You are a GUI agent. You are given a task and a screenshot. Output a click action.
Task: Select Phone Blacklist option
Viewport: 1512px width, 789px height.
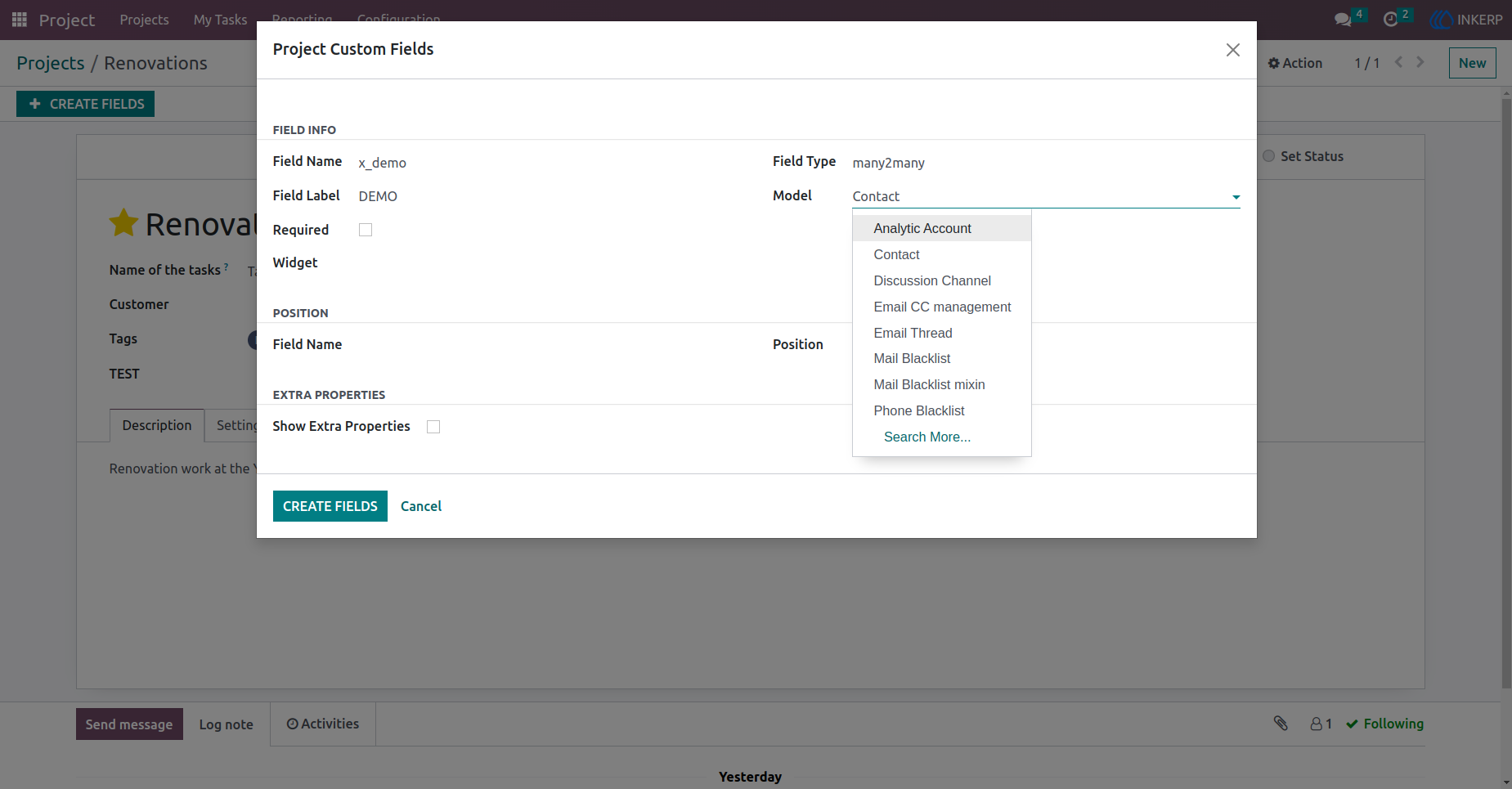pyautogui.click(x=942, y=410)
